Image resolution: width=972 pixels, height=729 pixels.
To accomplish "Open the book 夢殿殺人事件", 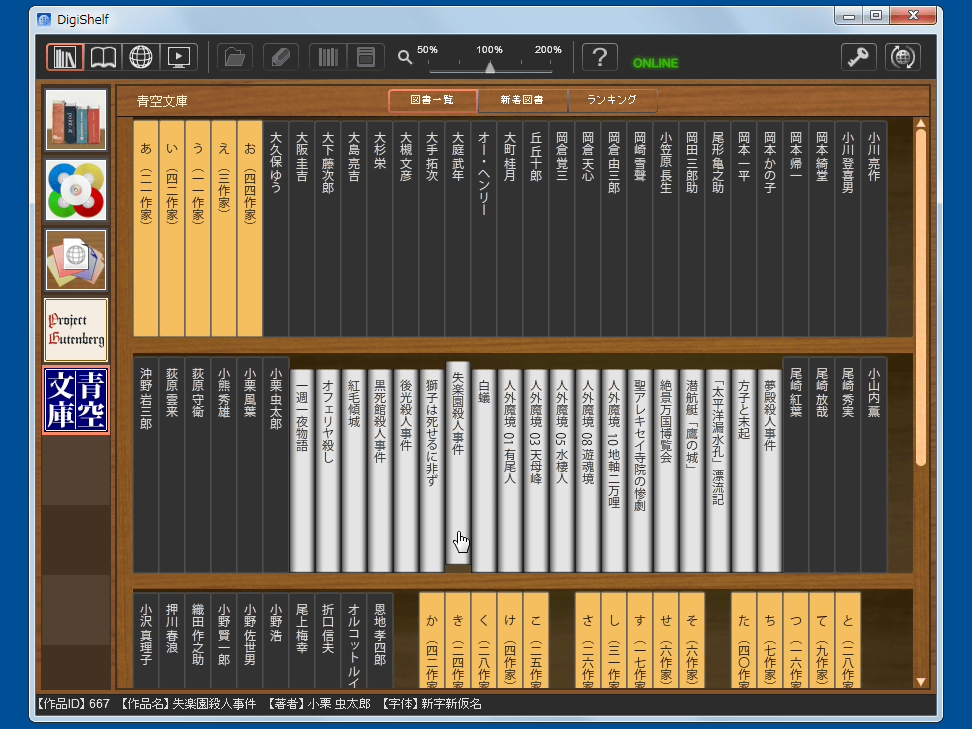I will tap(770, 471).
